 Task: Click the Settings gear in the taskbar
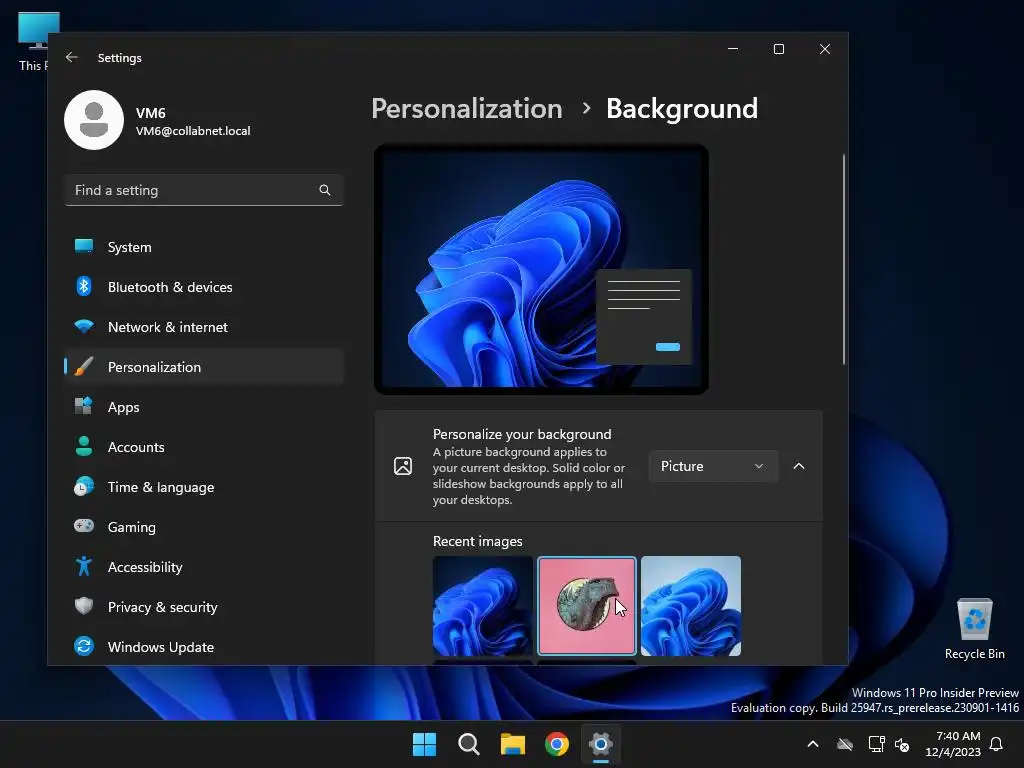[601, 744]
